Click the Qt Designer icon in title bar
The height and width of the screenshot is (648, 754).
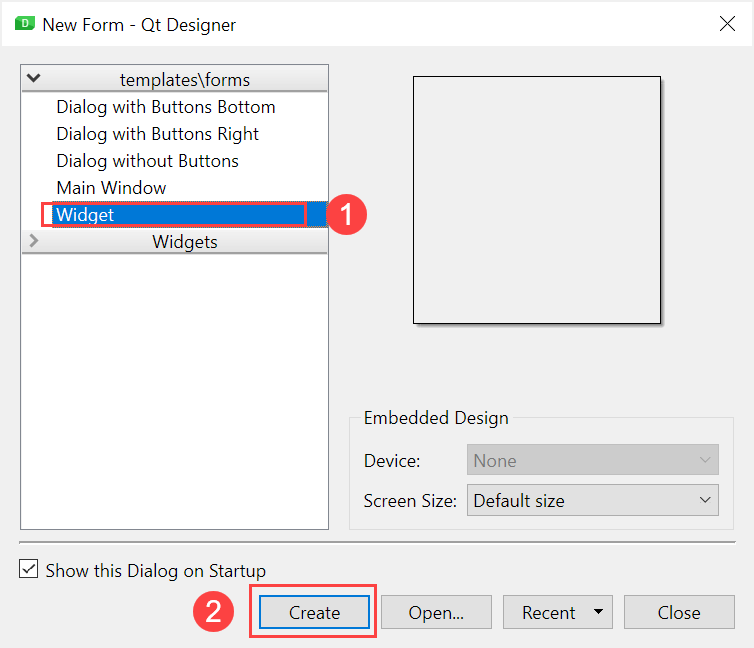25,23
